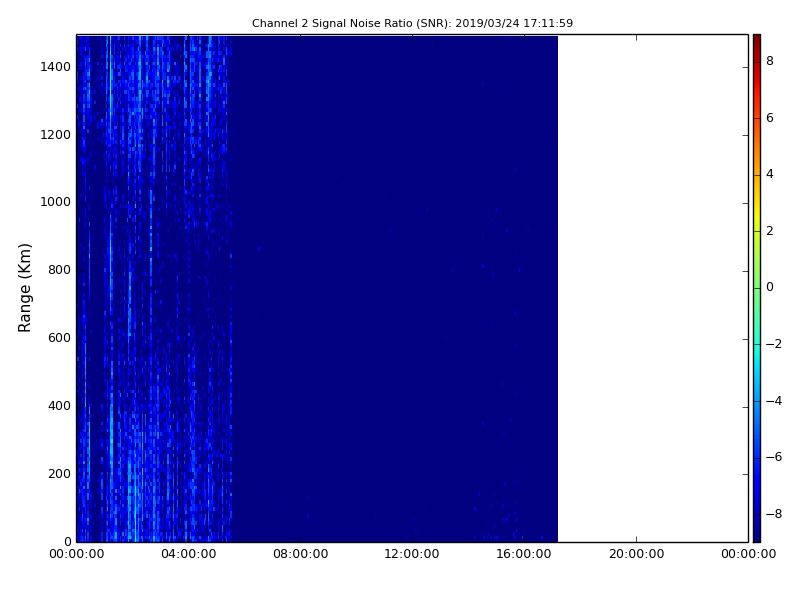Click the colorbar label 4

(770, 174)
